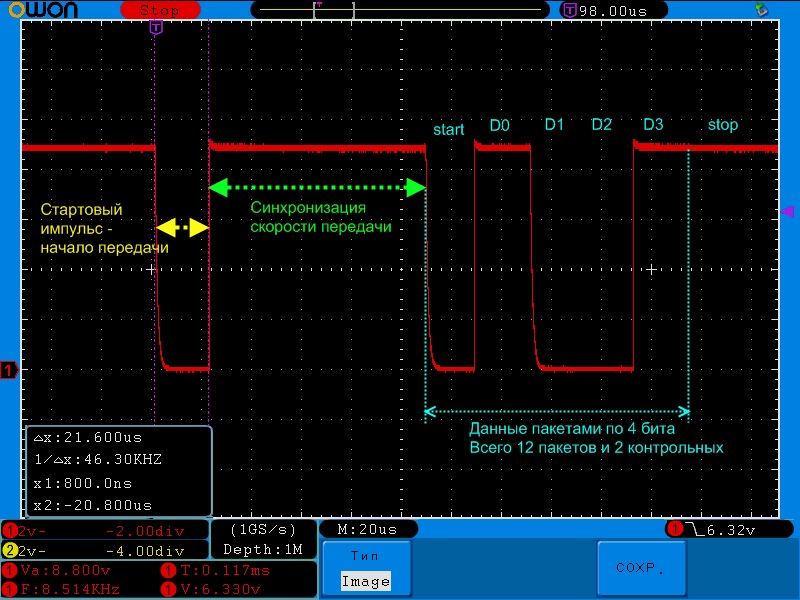The image size is (800, 600).
Task: Select the △x:21.600us cursor readout
Action: coord(88,438)
